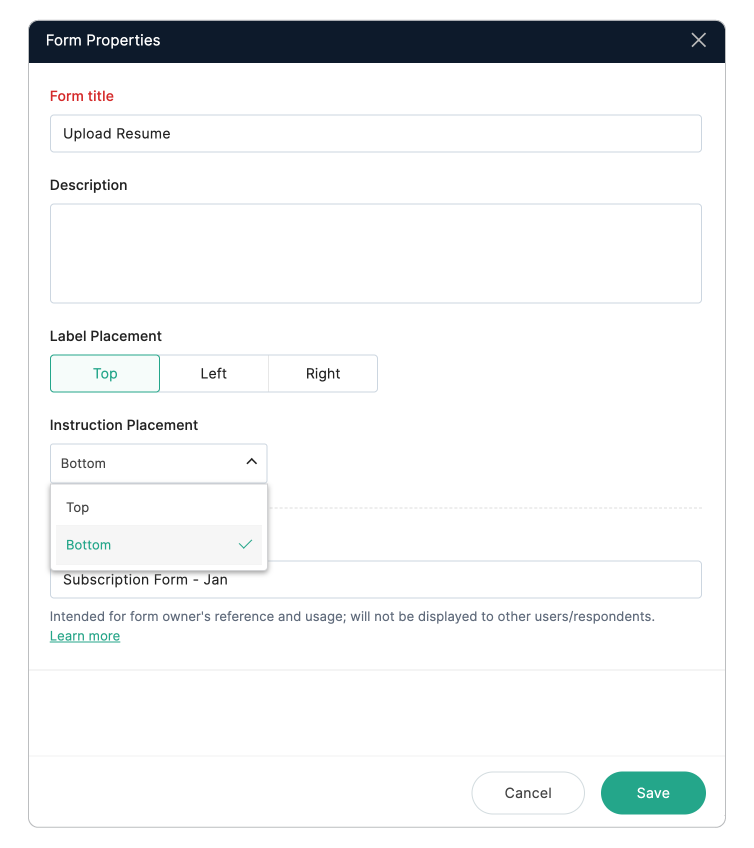Select Right label placement
Viewport: 754px width, 848px height.
(322, 373)
